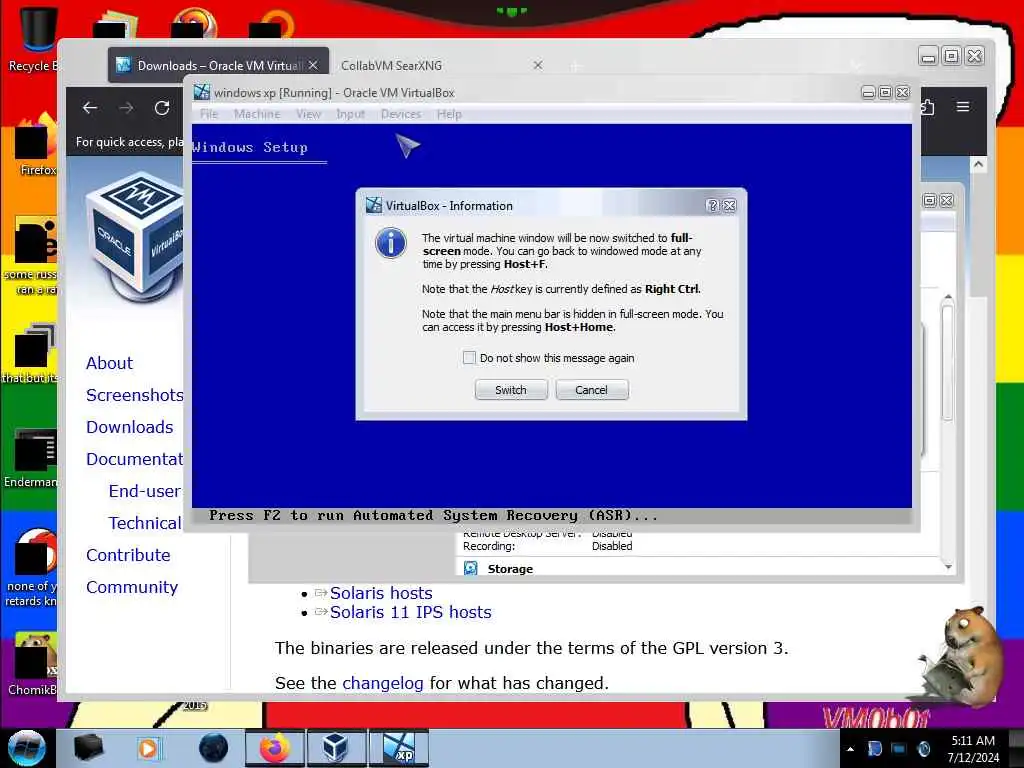Click Switch in the VirtualBox Information dialog

[511, 390]
